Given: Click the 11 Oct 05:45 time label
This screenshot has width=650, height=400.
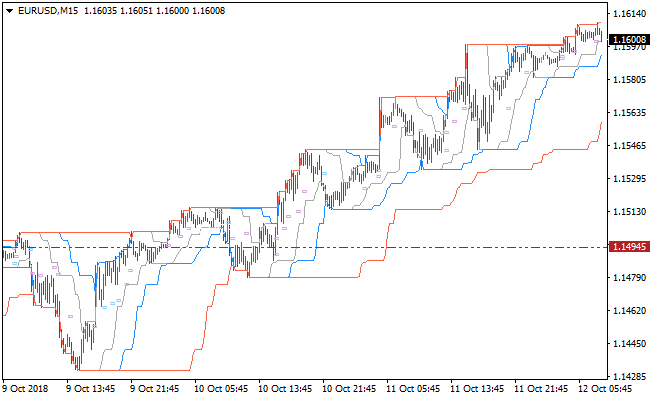Looking at the screenshot, I should 414,389.
